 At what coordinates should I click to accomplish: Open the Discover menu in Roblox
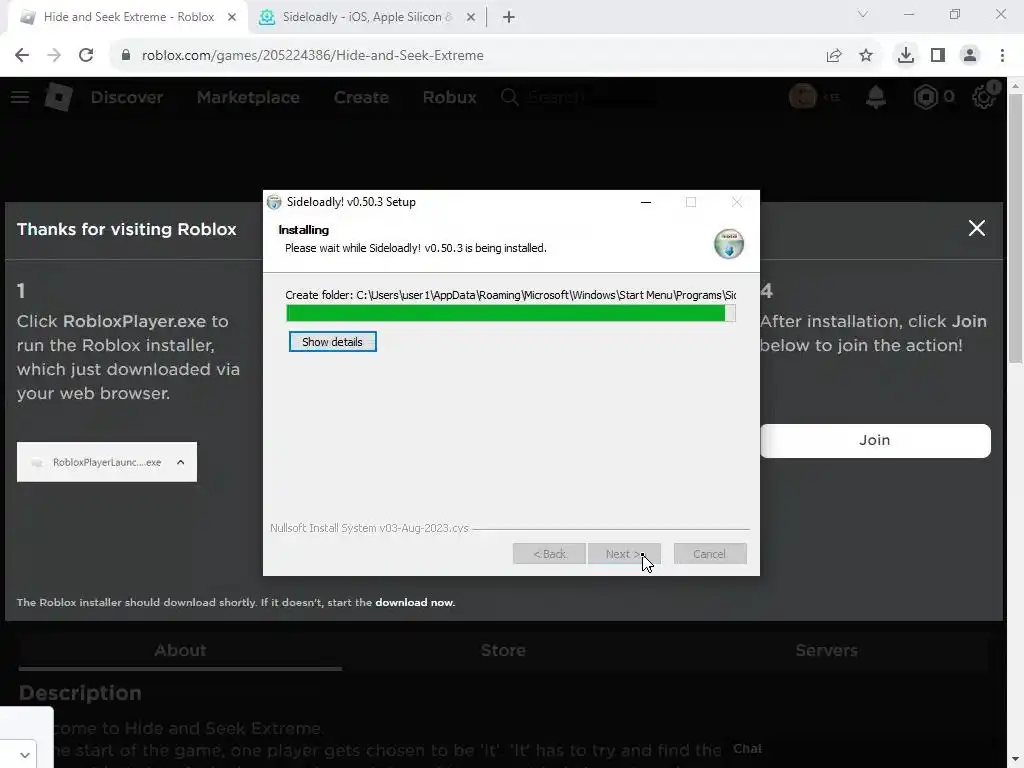pyautogui.click(x=127, y=97)
